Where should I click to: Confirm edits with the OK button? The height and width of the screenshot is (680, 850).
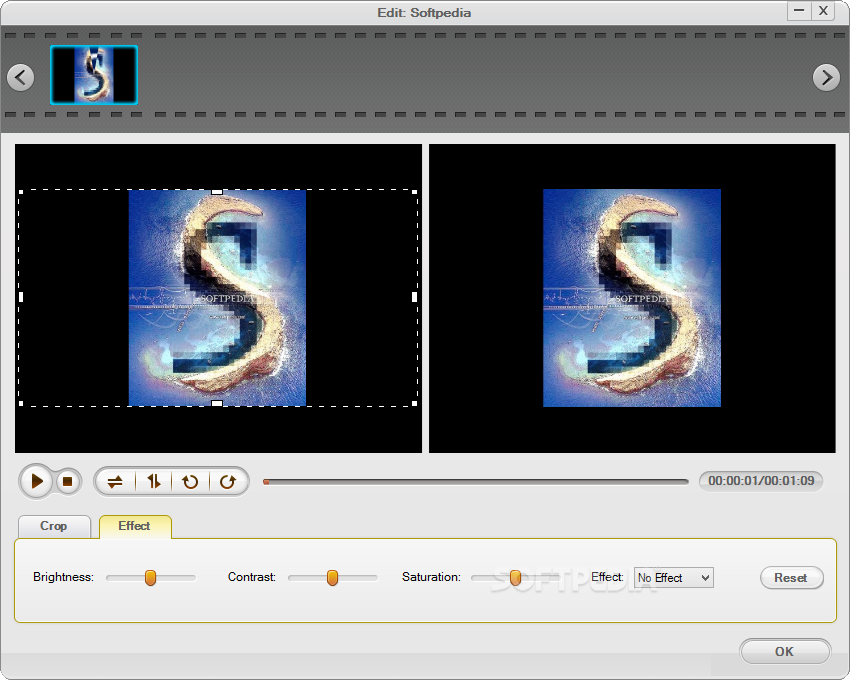(784, 651)
